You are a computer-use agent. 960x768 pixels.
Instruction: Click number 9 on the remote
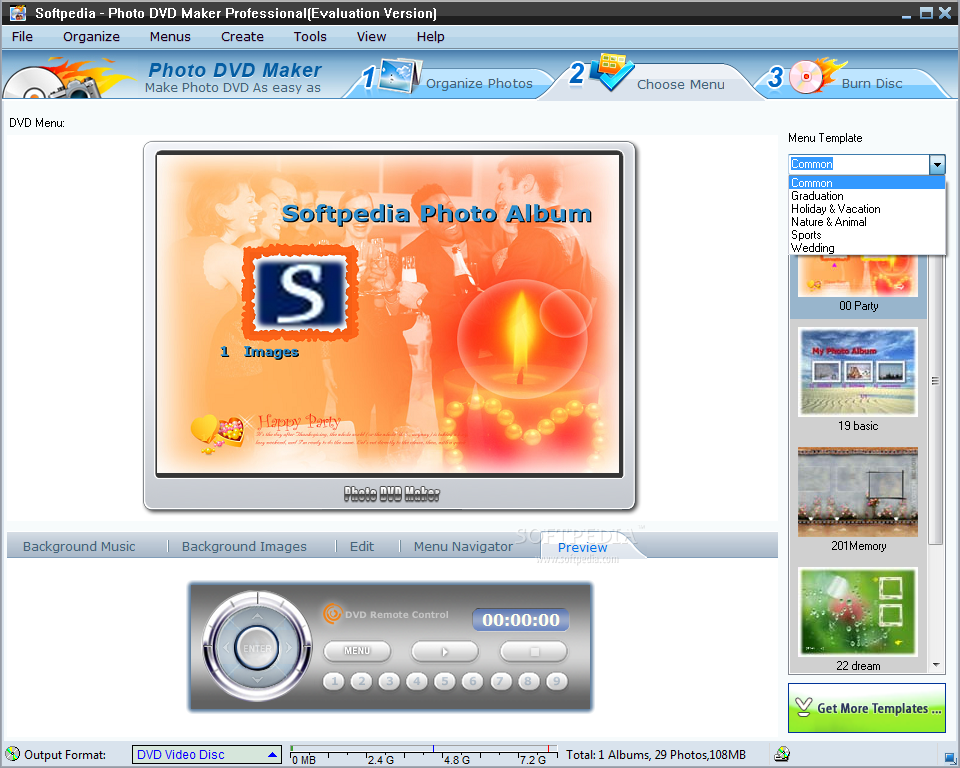(557, 681)
